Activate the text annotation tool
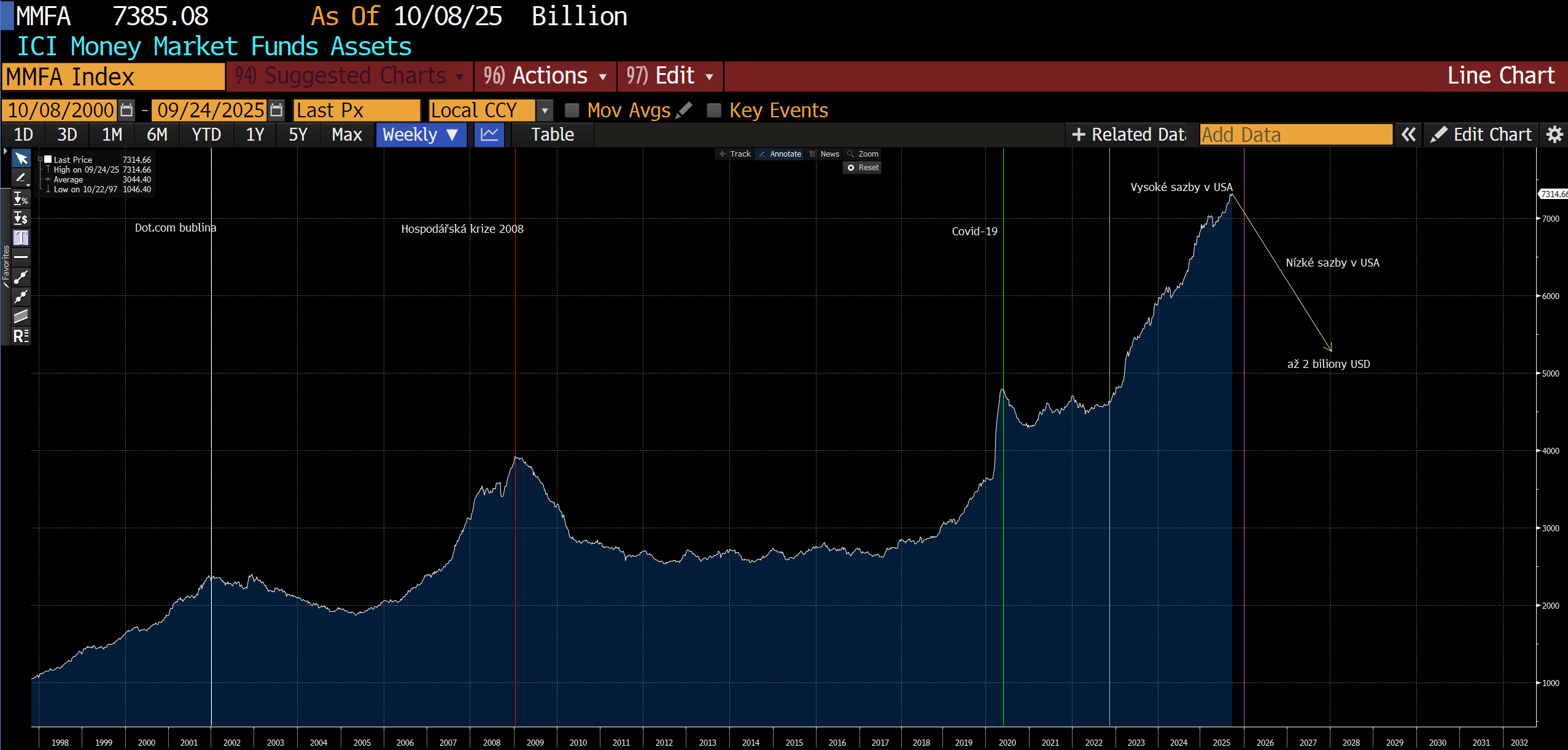The image size is (1568, 750). coord(21,238)
